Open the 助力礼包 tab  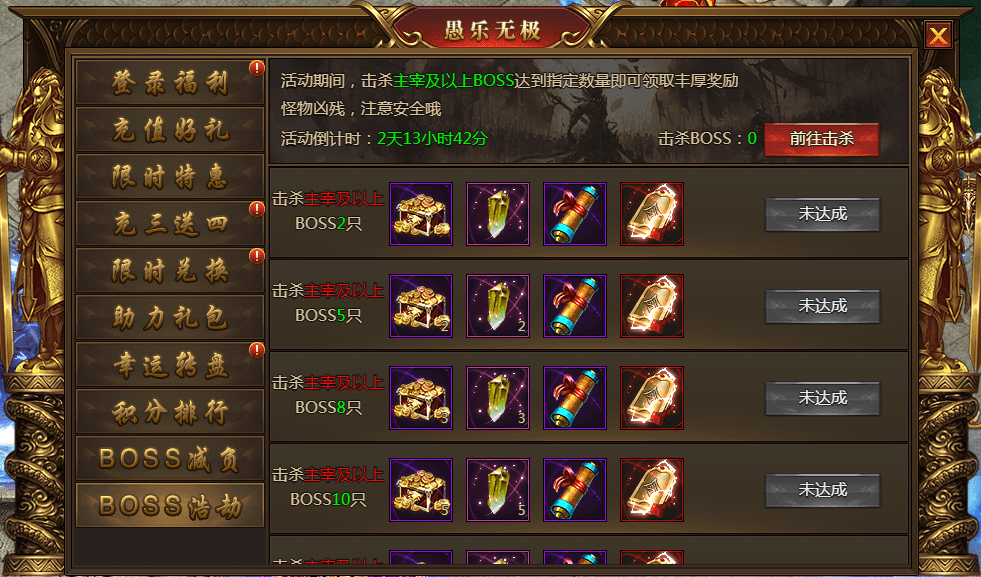coord(170,317)
